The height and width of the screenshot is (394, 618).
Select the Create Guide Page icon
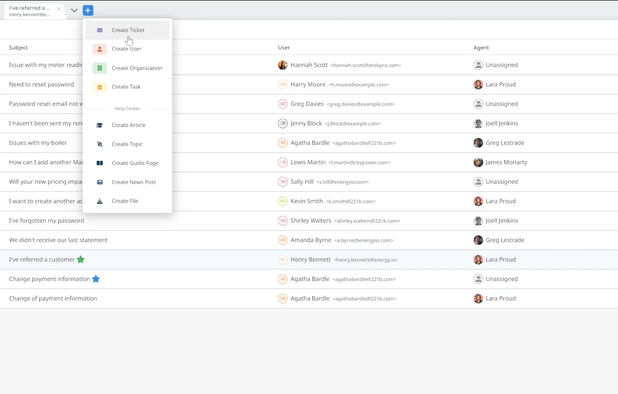pyautogui.click(x=100, y=163)
